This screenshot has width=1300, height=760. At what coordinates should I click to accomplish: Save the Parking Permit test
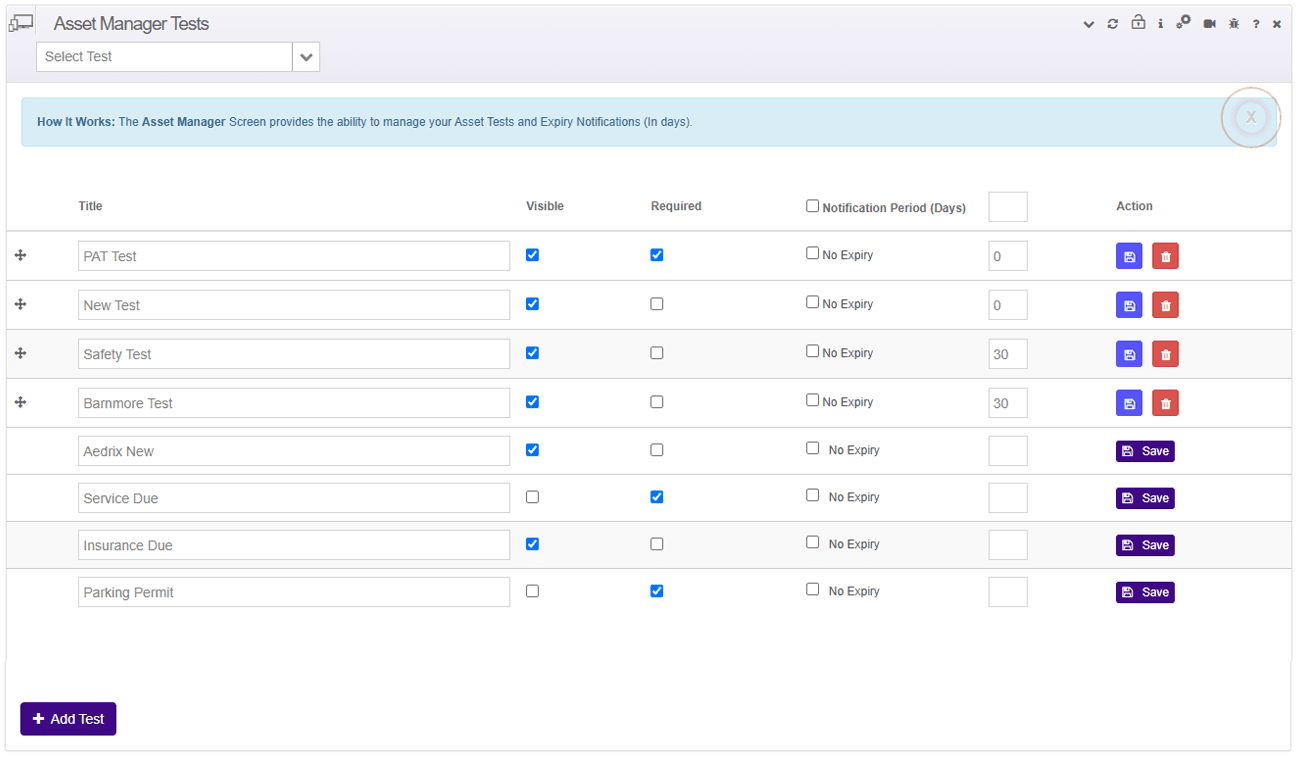1145,591
